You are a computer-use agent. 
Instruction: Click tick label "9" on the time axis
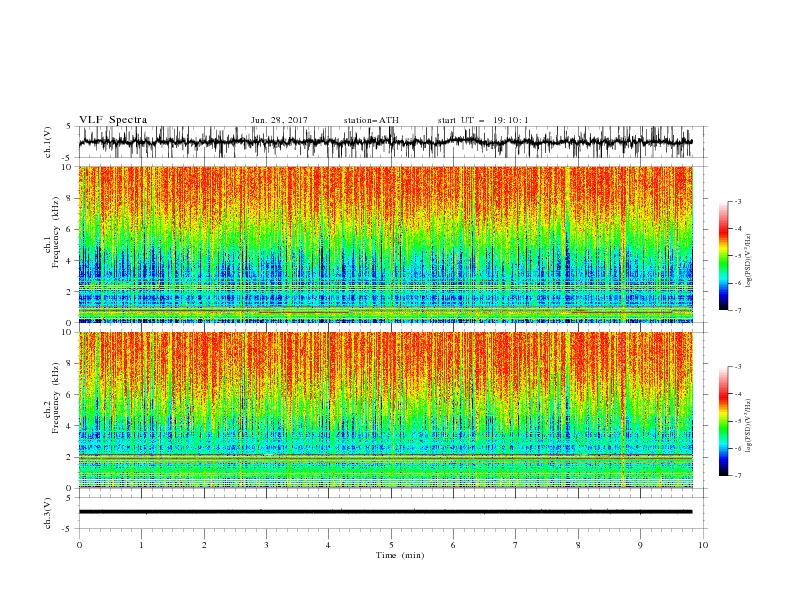(x=640, y=545)
